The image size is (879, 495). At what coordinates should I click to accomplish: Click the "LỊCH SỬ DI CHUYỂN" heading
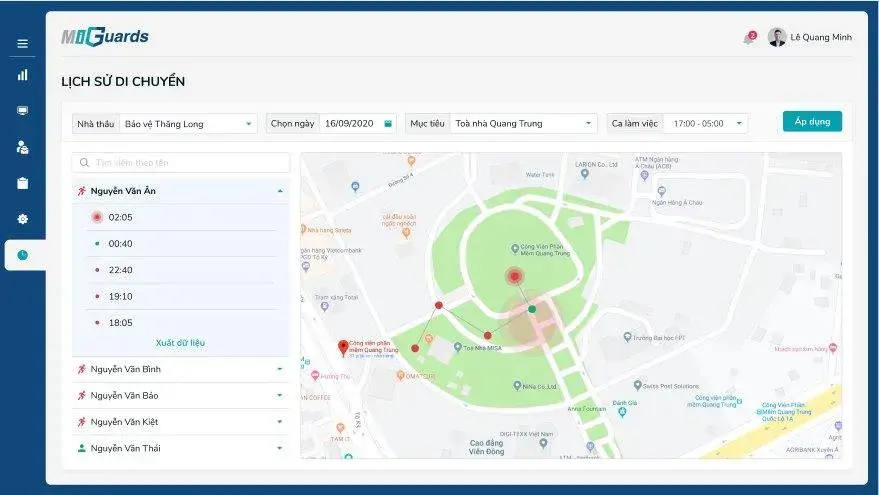(x=123, y=81)
